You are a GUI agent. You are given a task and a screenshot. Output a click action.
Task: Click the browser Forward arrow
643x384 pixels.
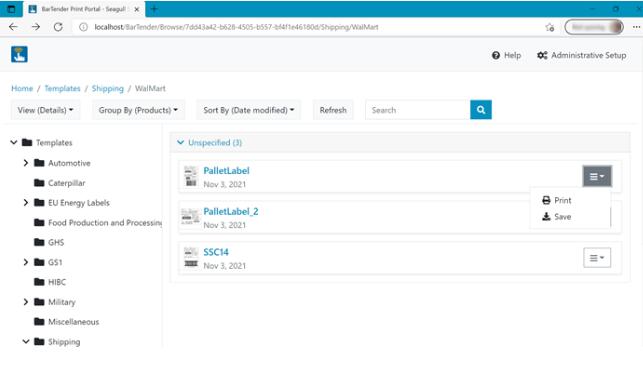coord(36,27)
